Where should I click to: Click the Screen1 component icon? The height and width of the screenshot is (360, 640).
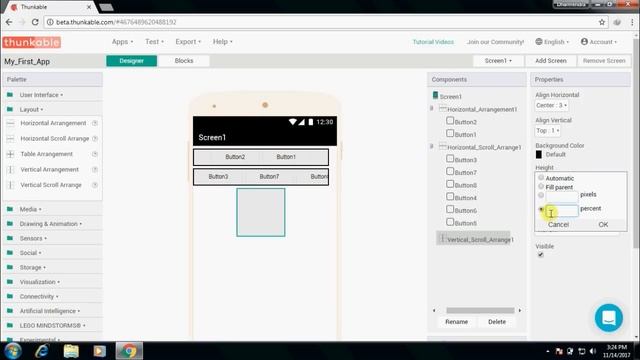point(435,96)
